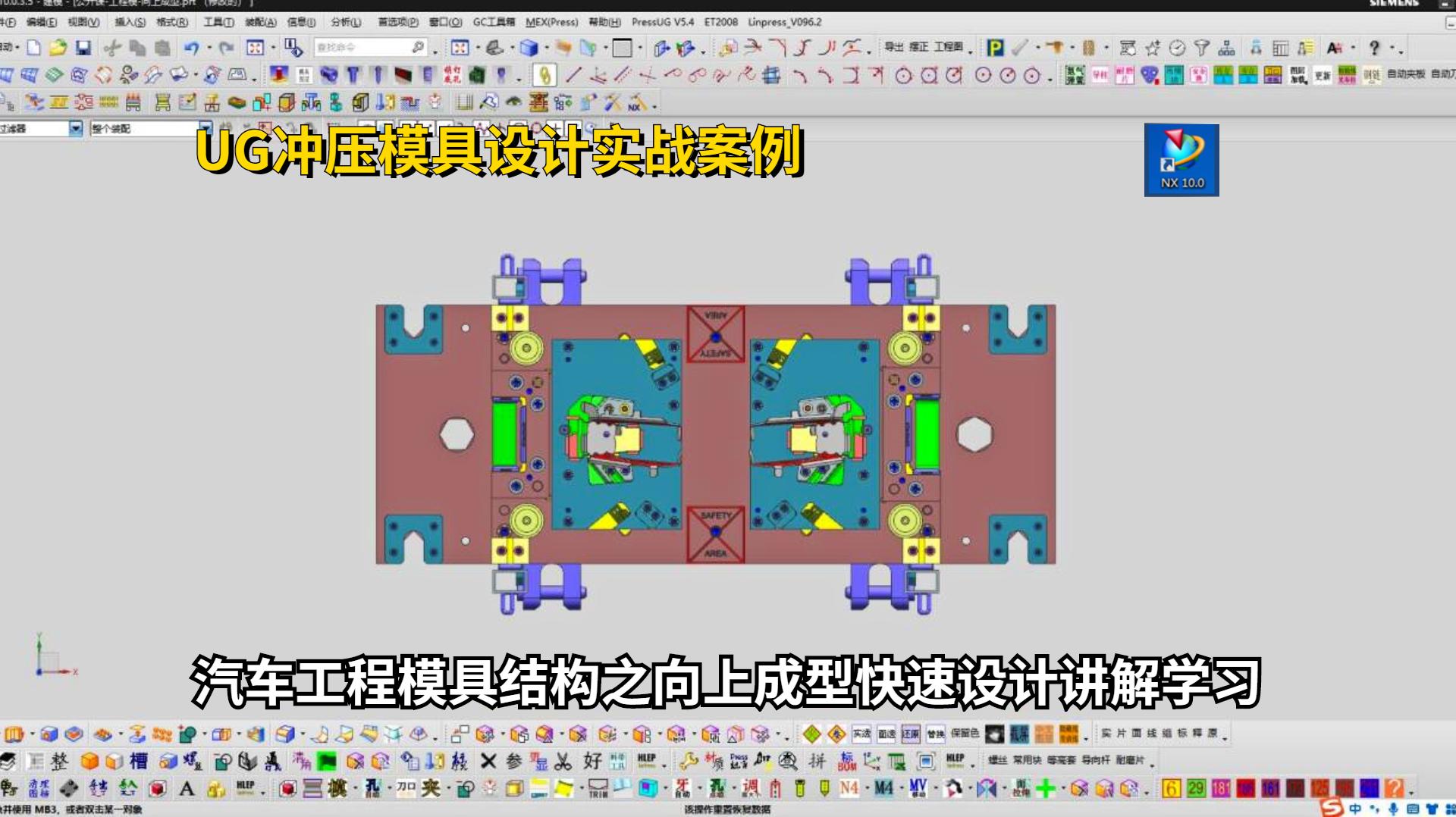The image size is (1456, 817).
Task: Click the clock icon in top toolbar
Action: click(x=1177, y=49)
